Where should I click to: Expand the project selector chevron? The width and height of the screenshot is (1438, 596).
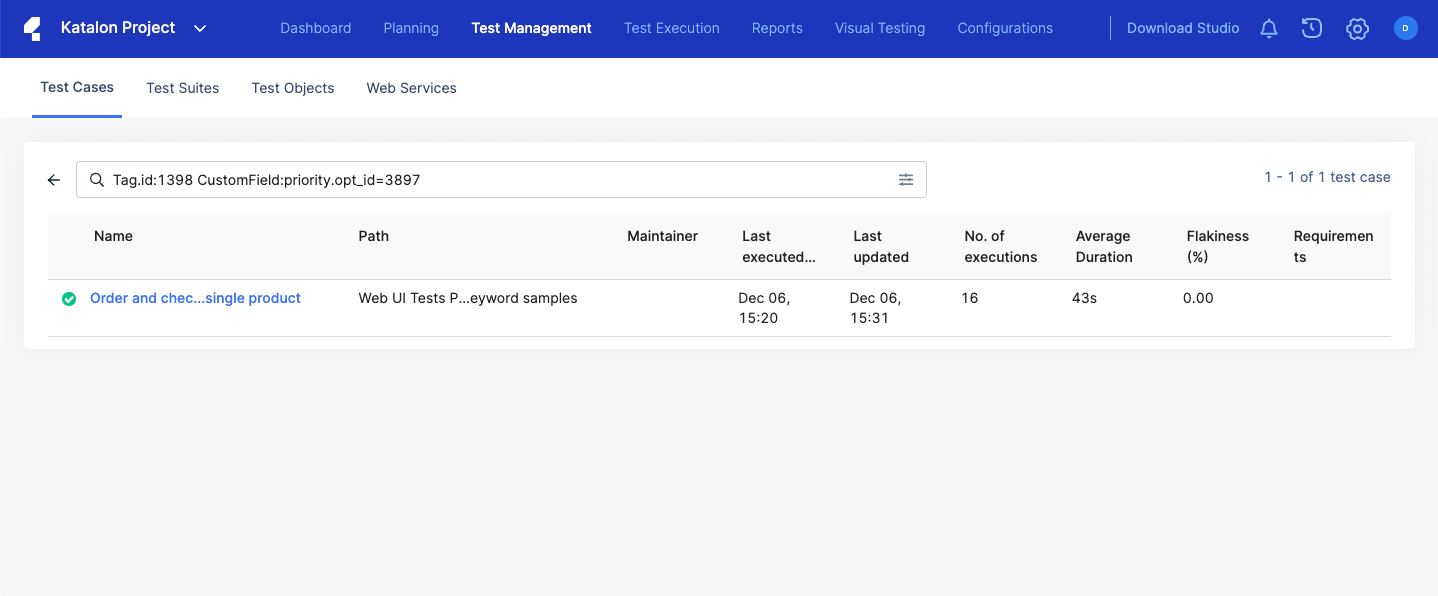point(199,29)
